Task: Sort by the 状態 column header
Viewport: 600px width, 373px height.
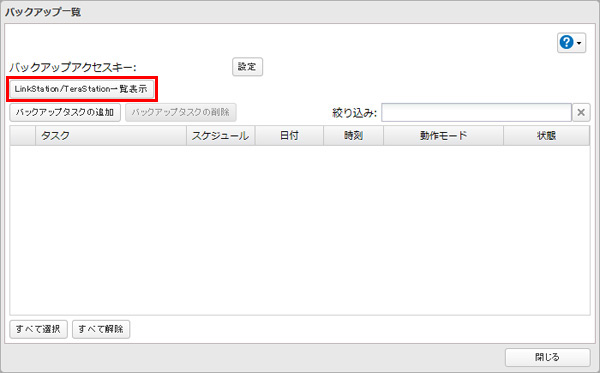Action: [546, 135]
